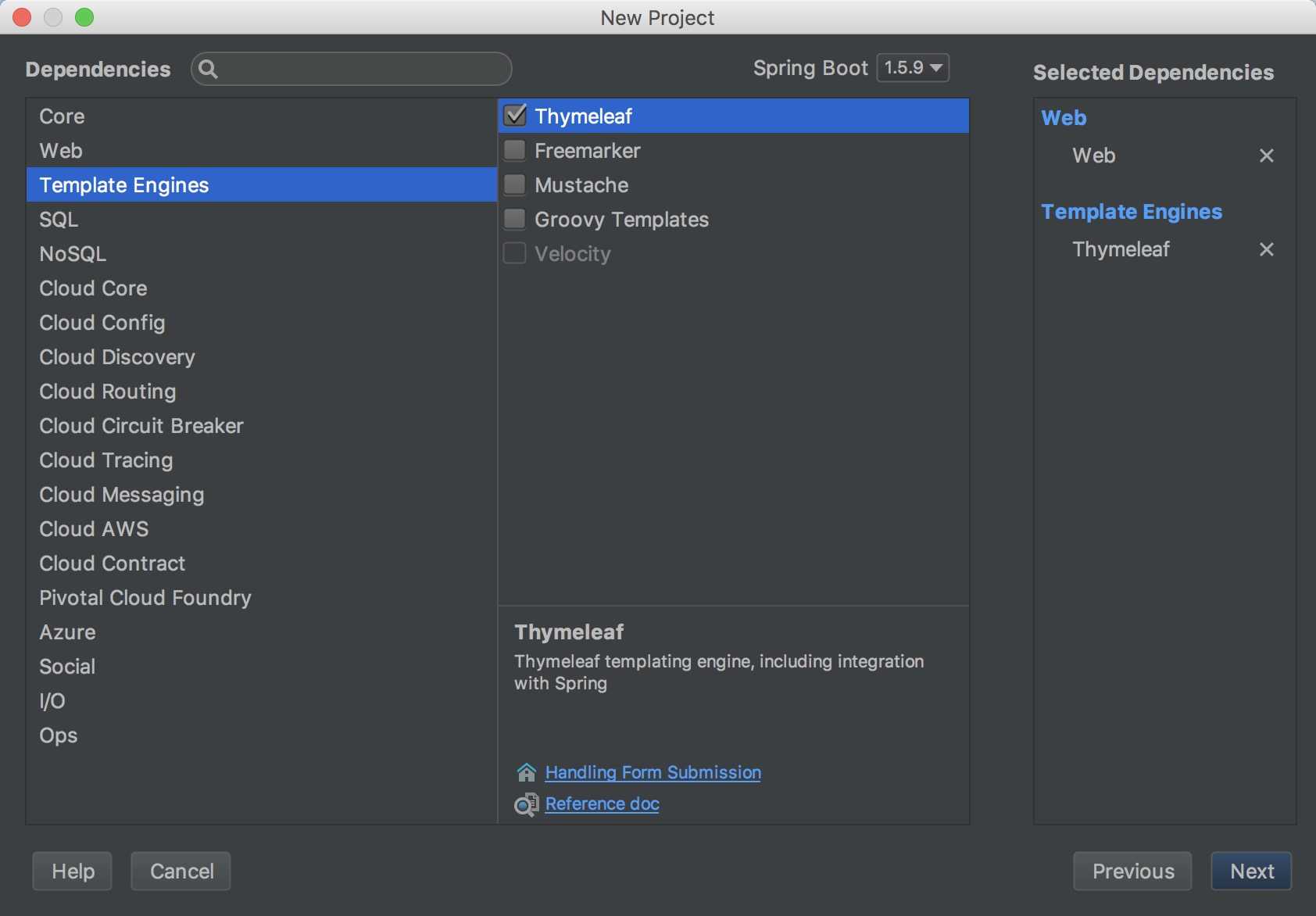Remove Thymeleaf from selected dependencies
1316x916 pixels.
(1267, 249)
